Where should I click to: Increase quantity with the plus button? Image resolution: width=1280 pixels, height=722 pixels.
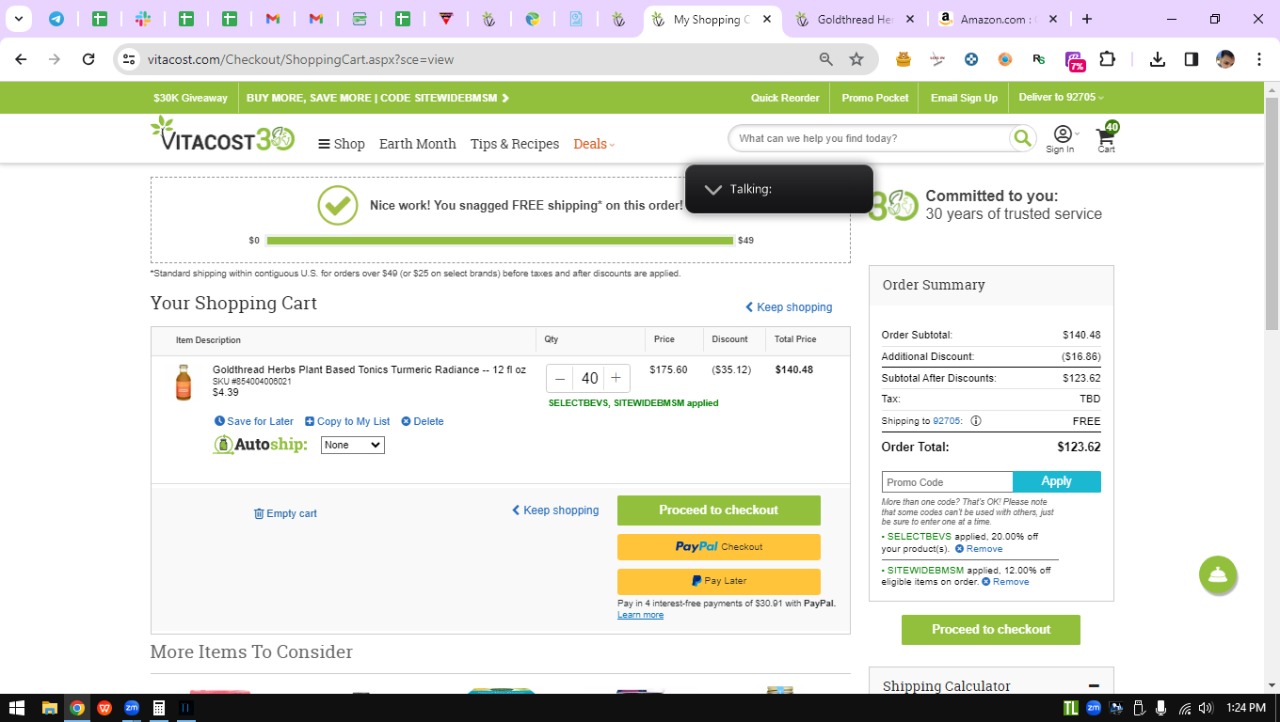tap(616, 378)
